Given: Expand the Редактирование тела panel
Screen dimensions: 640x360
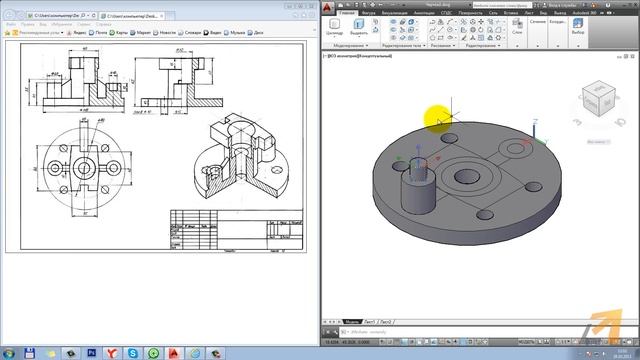Looking at the screenshot, I should (404, 46).
